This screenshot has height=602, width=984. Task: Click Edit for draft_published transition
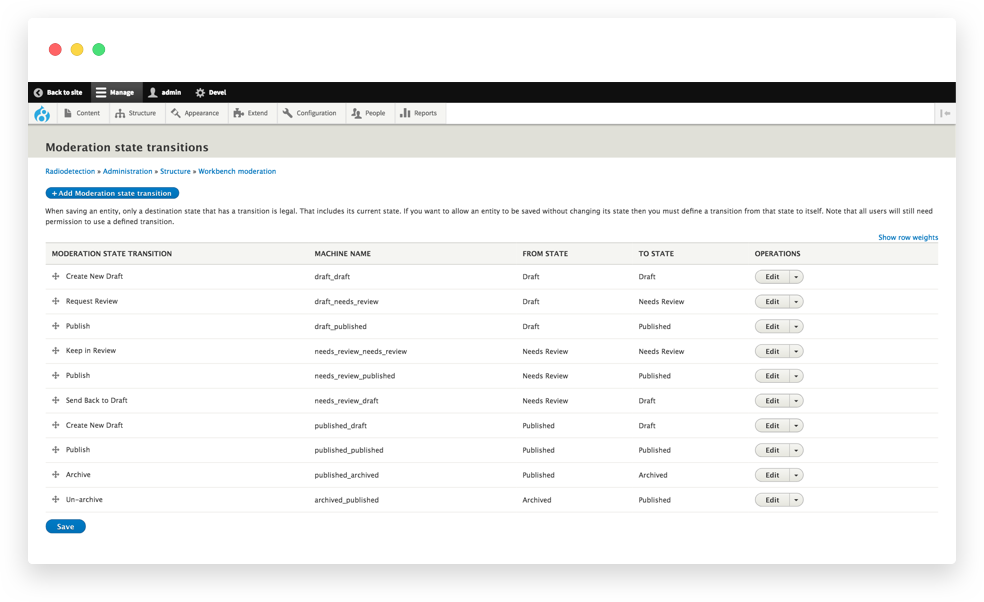[772, 326]
